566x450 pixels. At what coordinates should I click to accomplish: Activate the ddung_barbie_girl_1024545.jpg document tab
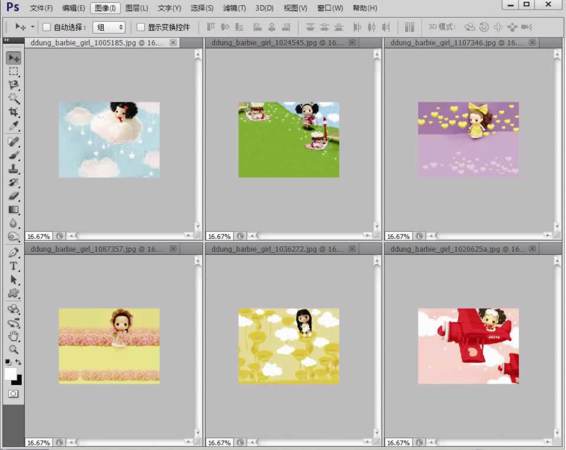click(276, 43)
